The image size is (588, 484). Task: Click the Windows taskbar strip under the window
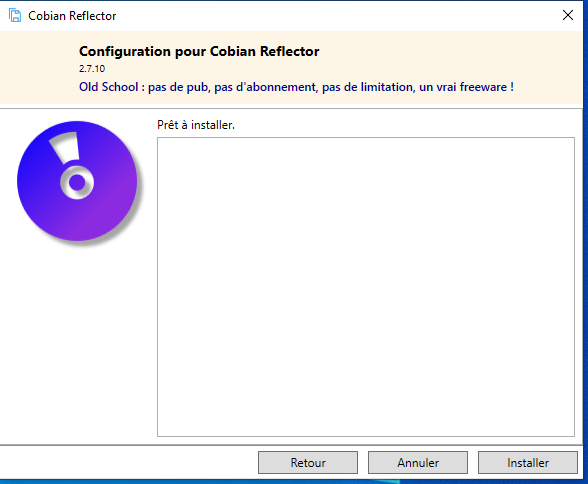click(x=292, y=482)
